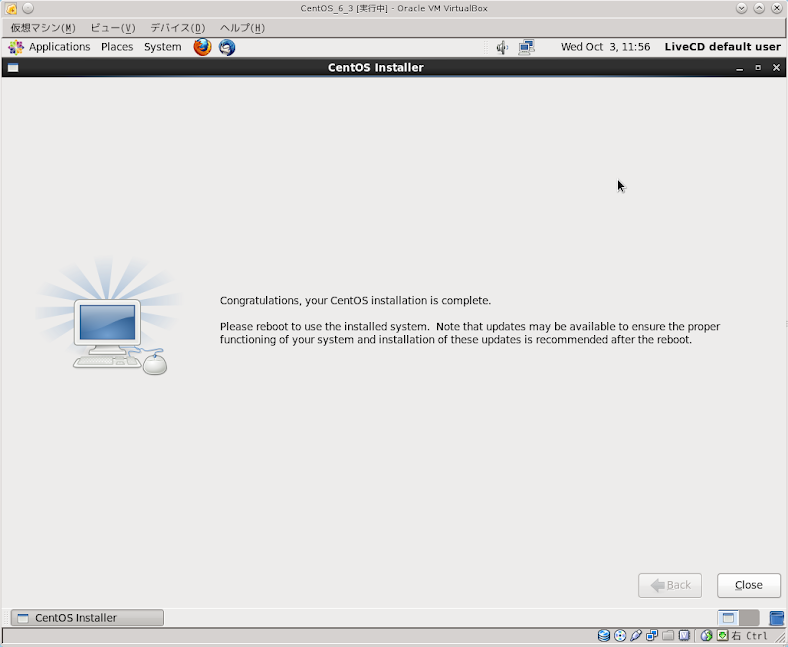
Task: Maximize the CentOS Installer window
Action: pyautogui.click(x=758, y=67)
